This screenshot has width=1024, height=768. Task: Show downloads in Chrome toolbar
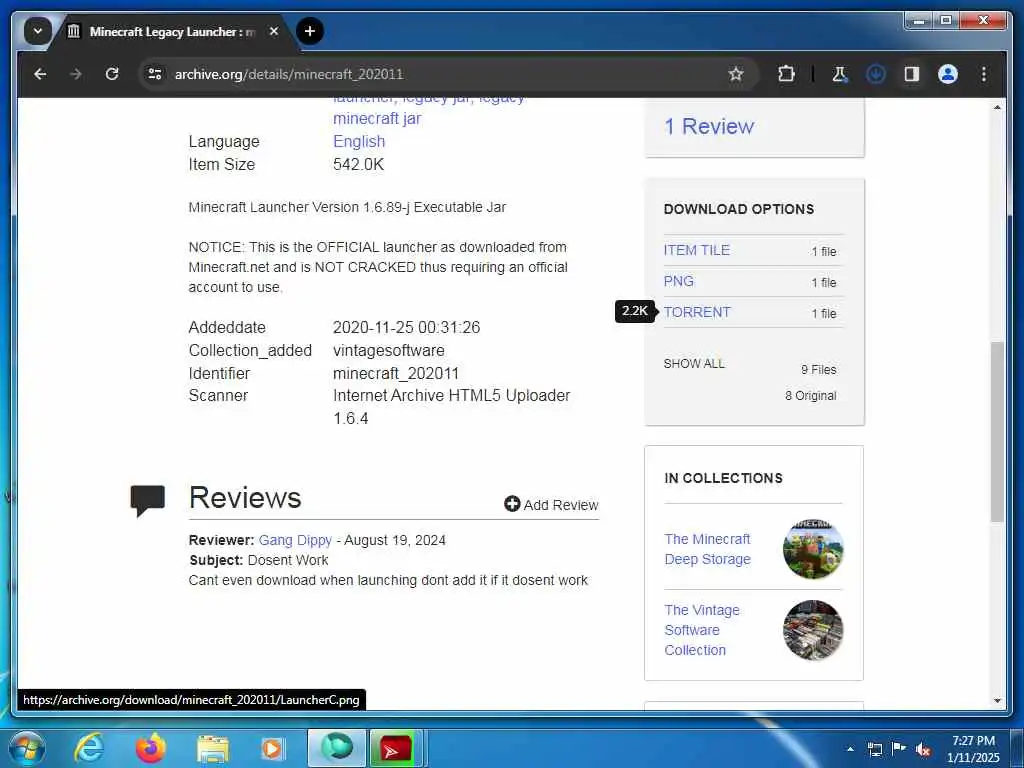pos(876,74)
